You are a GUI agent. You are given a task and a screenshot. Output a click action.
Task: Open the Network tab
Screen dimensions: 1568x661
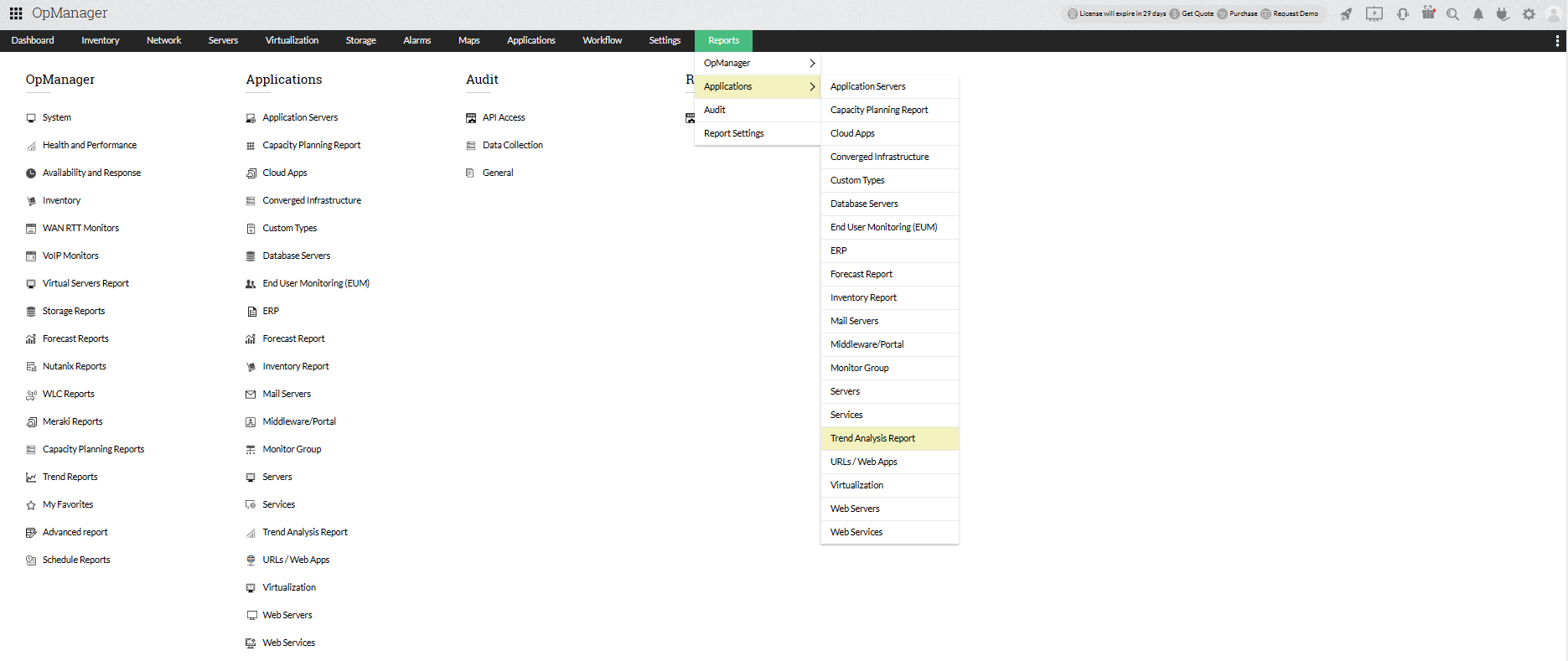(x=164, y=40)
